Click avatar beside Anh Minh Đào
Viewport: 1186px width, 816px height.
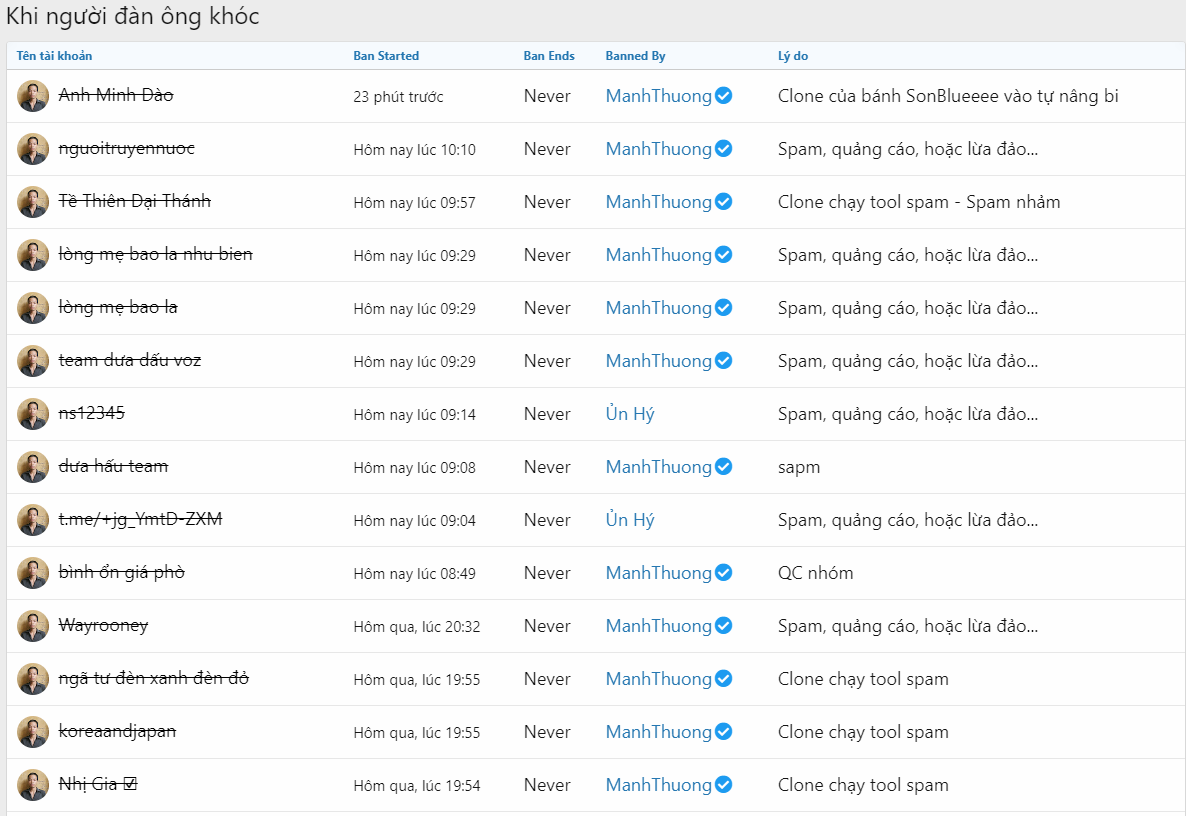click(x=33, y=96)
